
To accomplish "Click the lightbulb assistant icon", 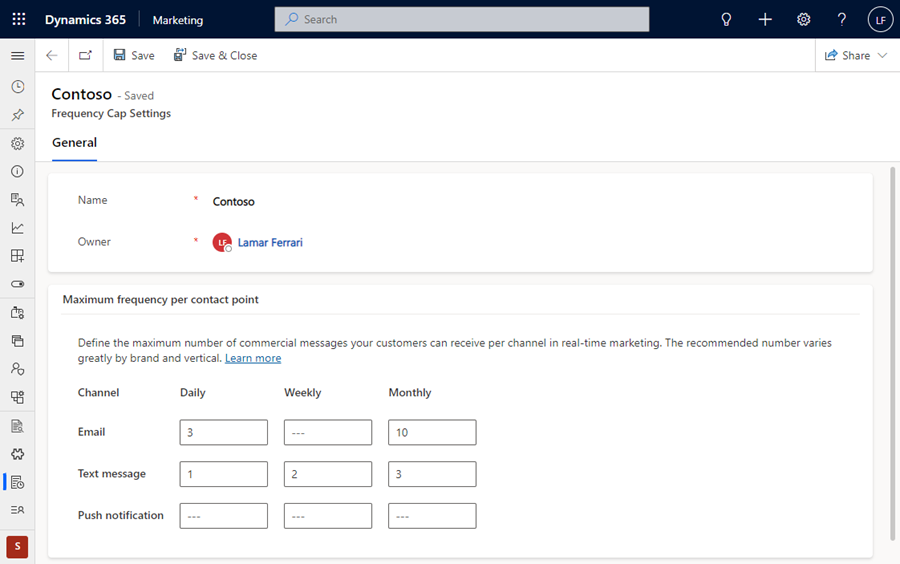I will [726, 20].
